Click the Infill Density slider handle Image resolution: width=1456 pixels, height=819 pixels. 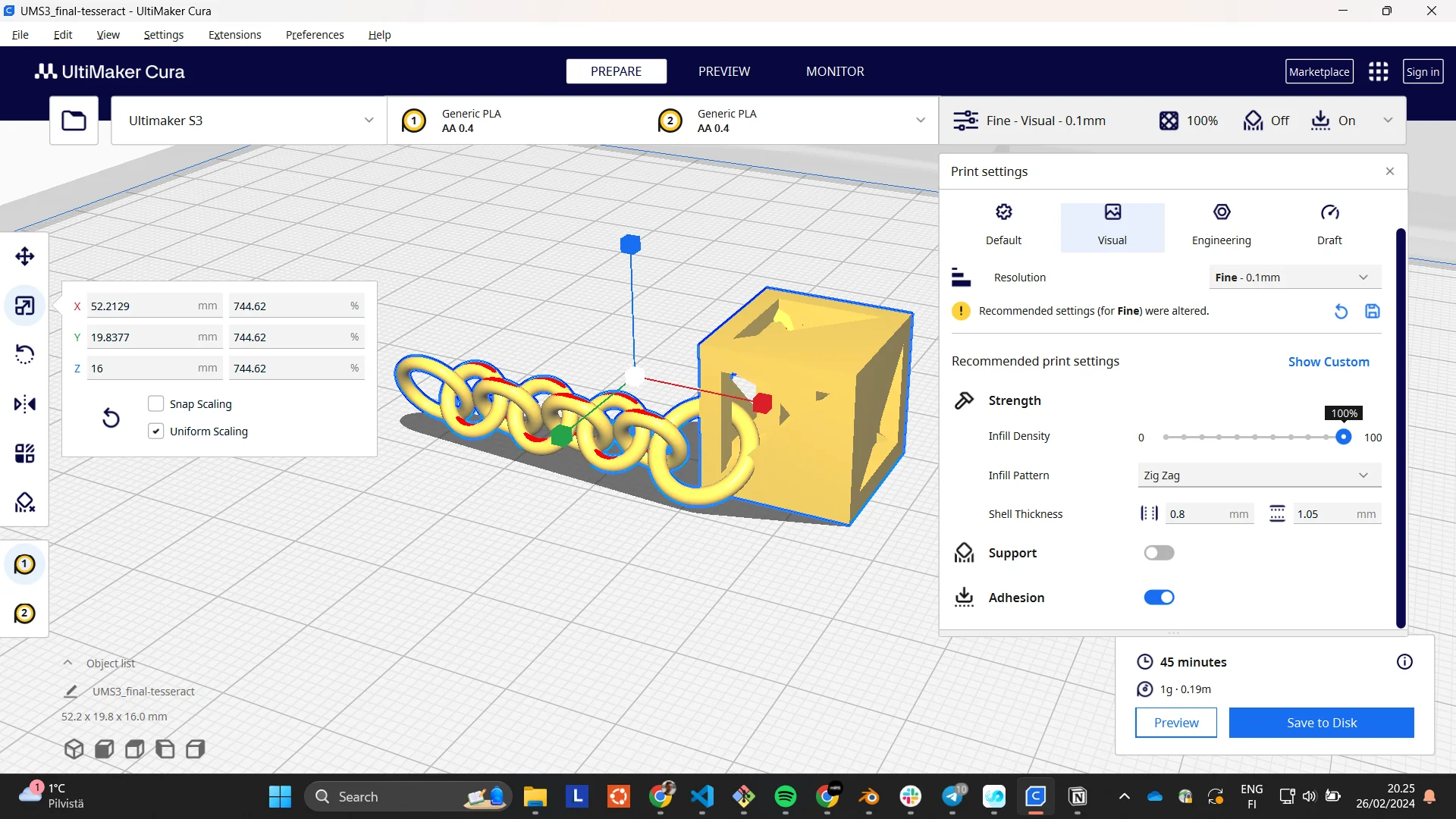1343,437
